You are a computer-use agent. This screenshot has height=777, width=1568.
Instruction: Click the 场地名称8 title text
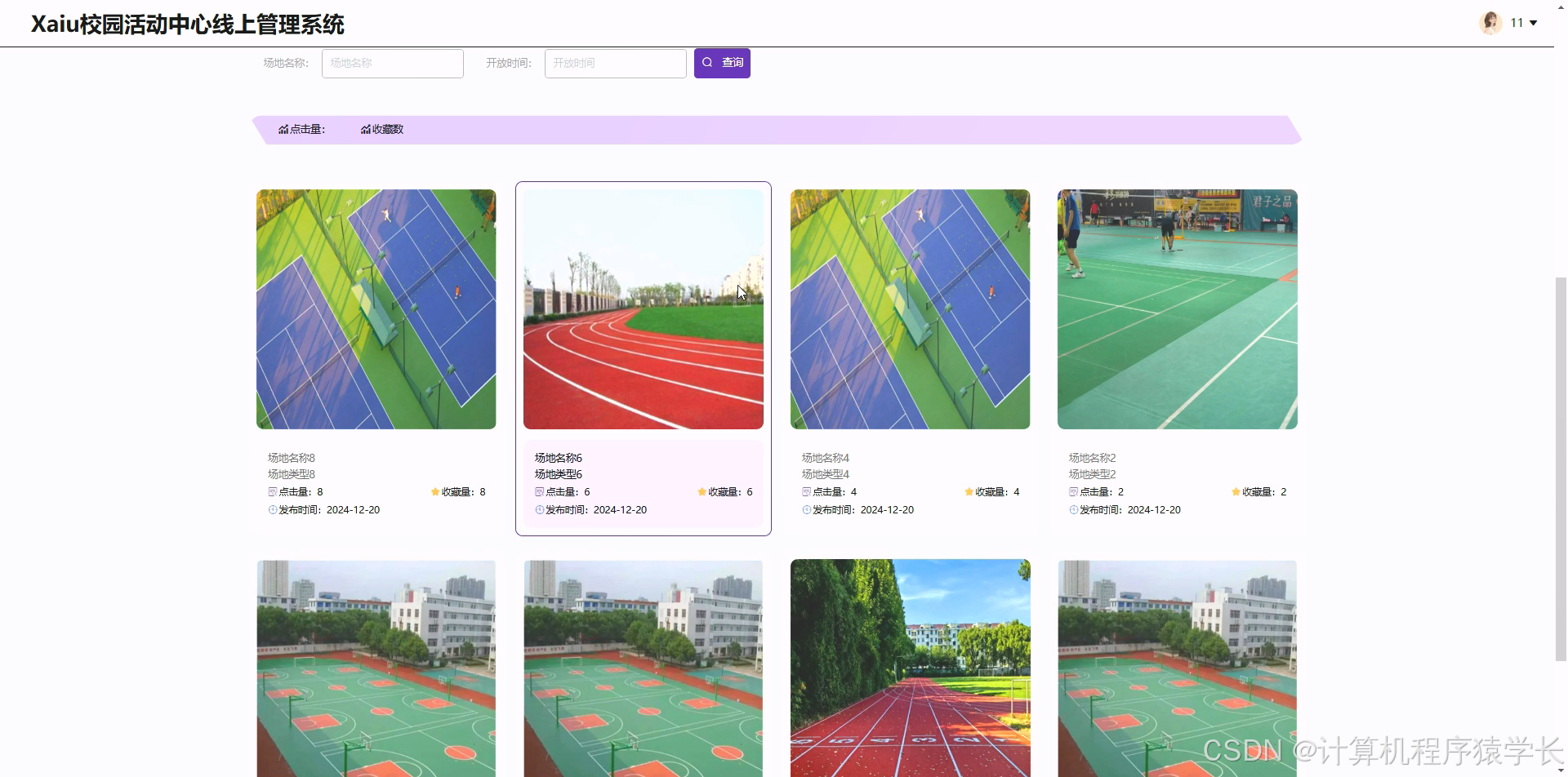point(292,458)
